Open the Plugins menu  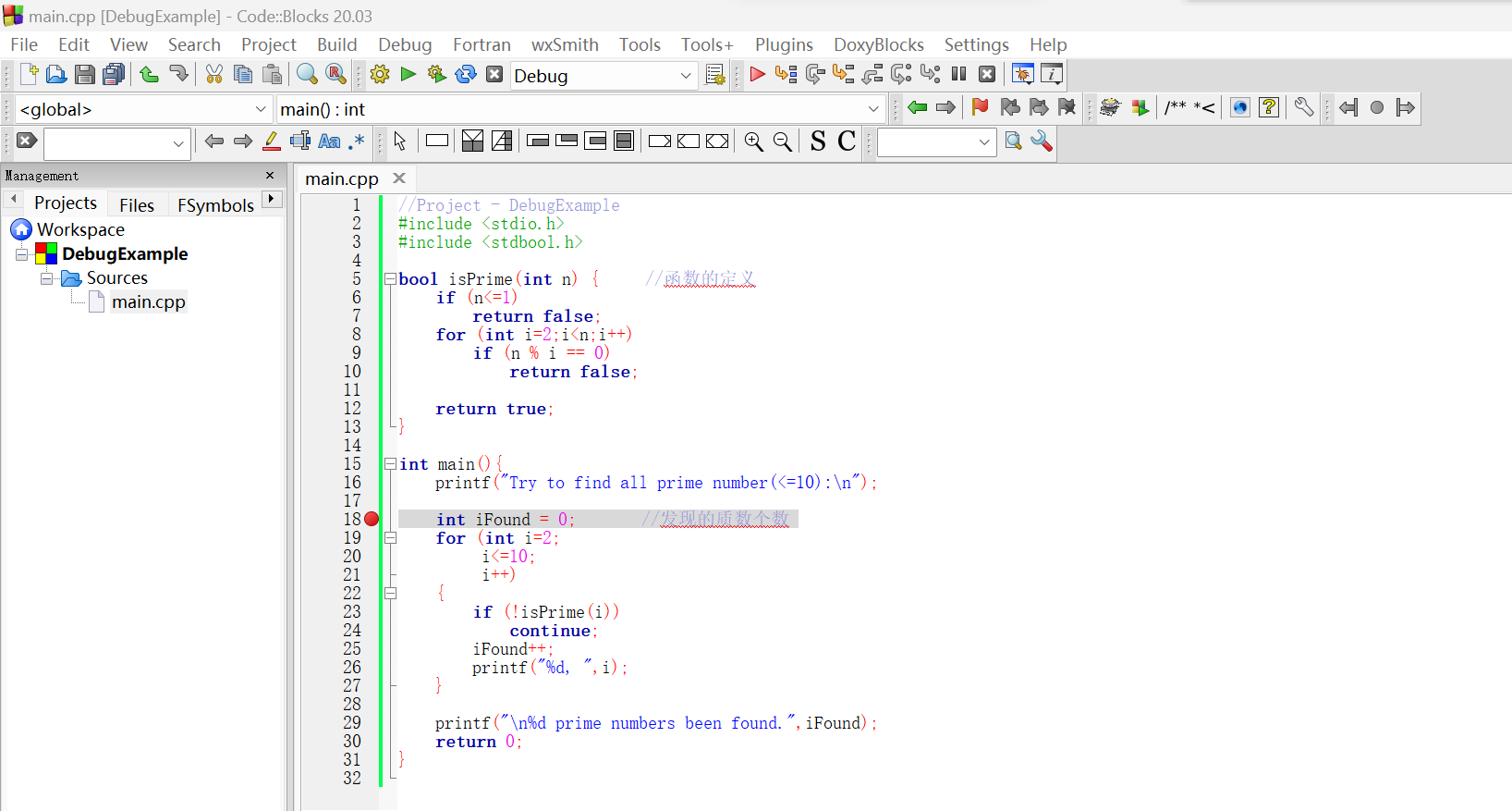point(784,44)
